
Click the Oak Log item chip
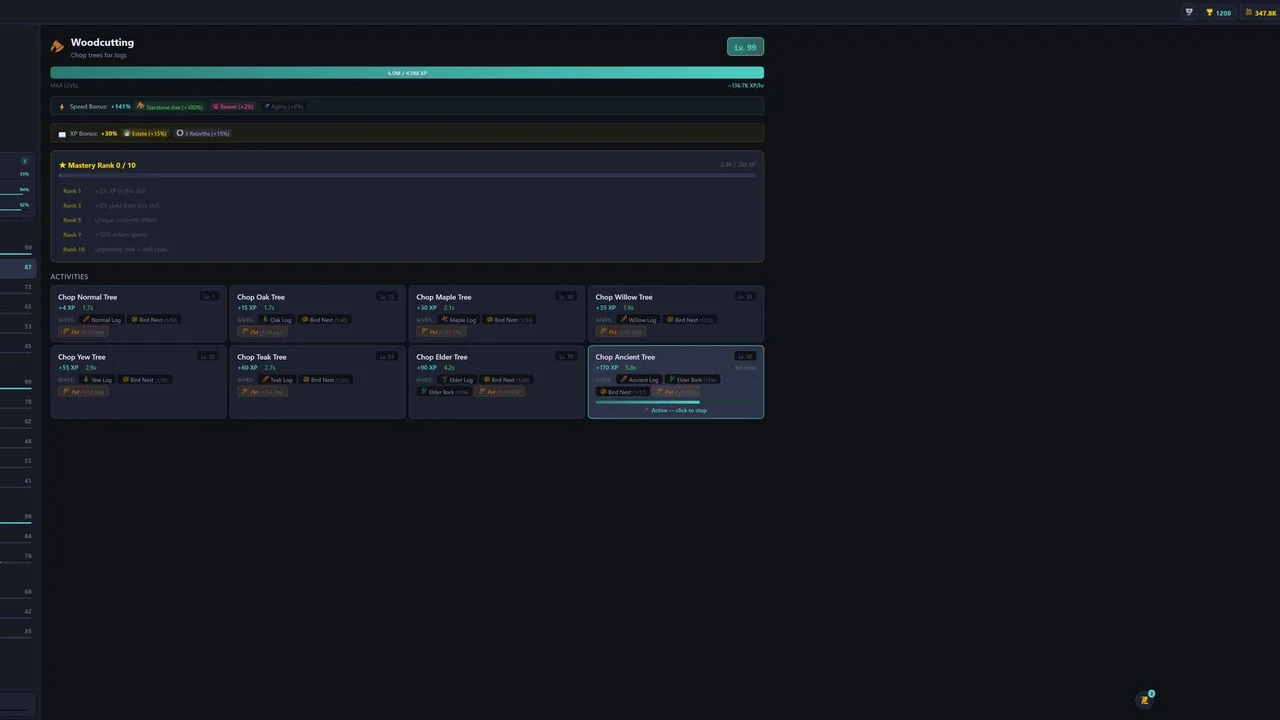pos(277,320)
